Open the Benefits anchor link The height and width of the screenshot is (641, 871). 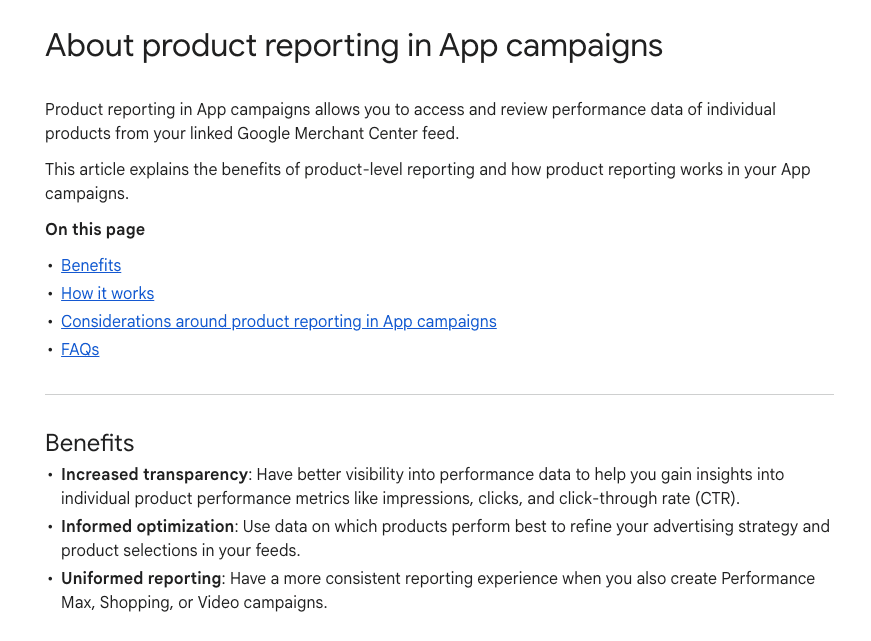pyautogui.click(x=91, y=266)
